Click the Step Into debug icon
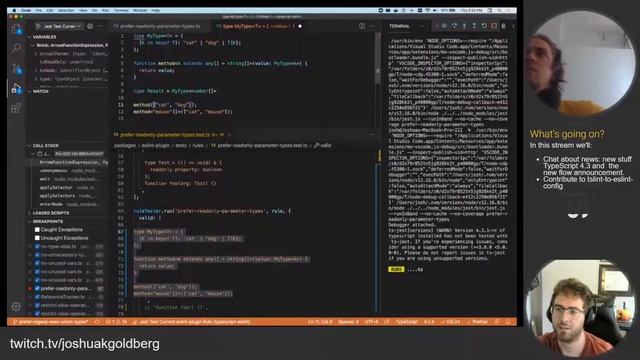Viewport: 640px width, 360px height. (x=464, y=26)
